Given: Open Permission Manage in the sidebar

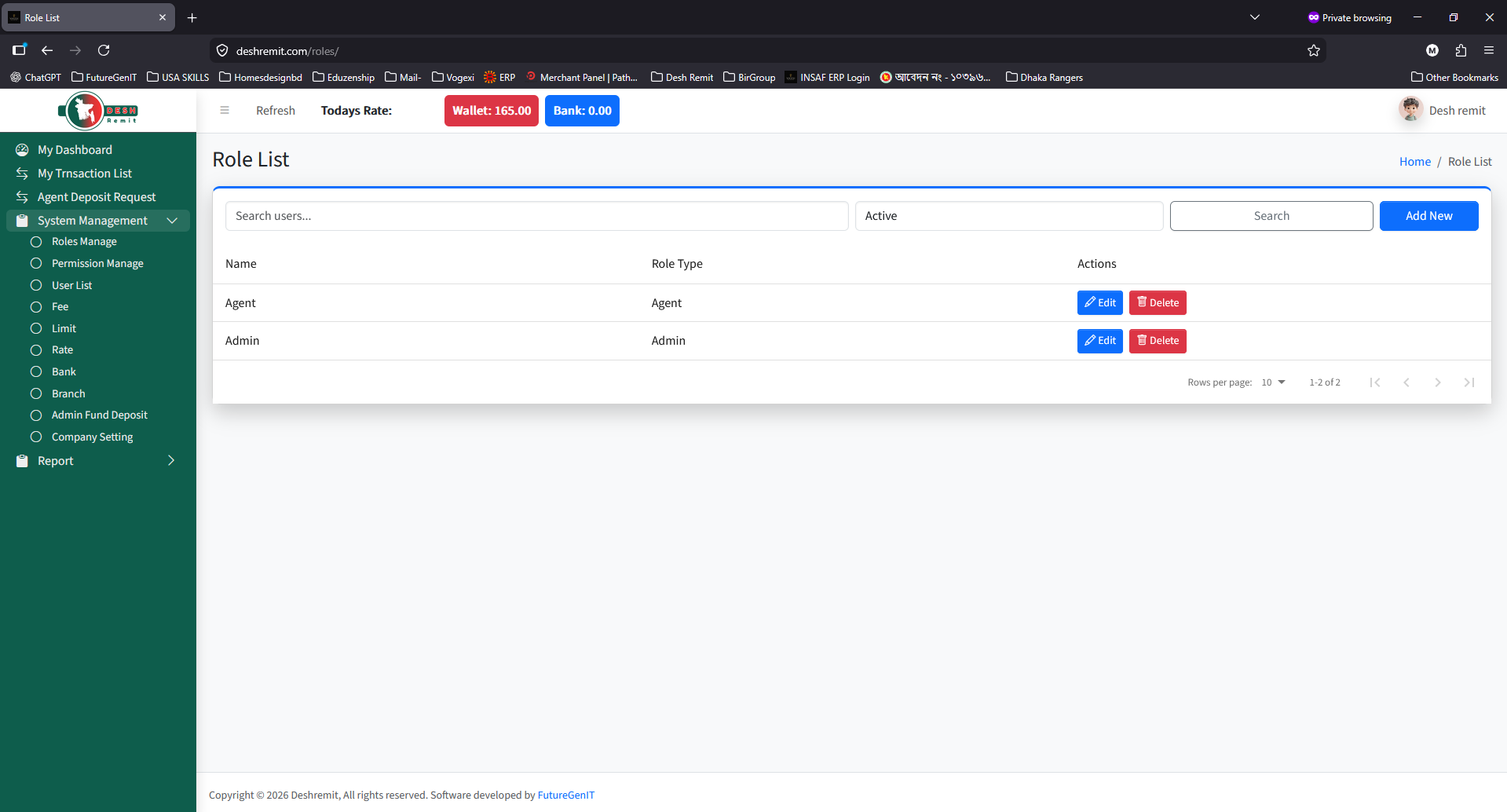Looking at the screenshot, I should (x=97, y=264).
